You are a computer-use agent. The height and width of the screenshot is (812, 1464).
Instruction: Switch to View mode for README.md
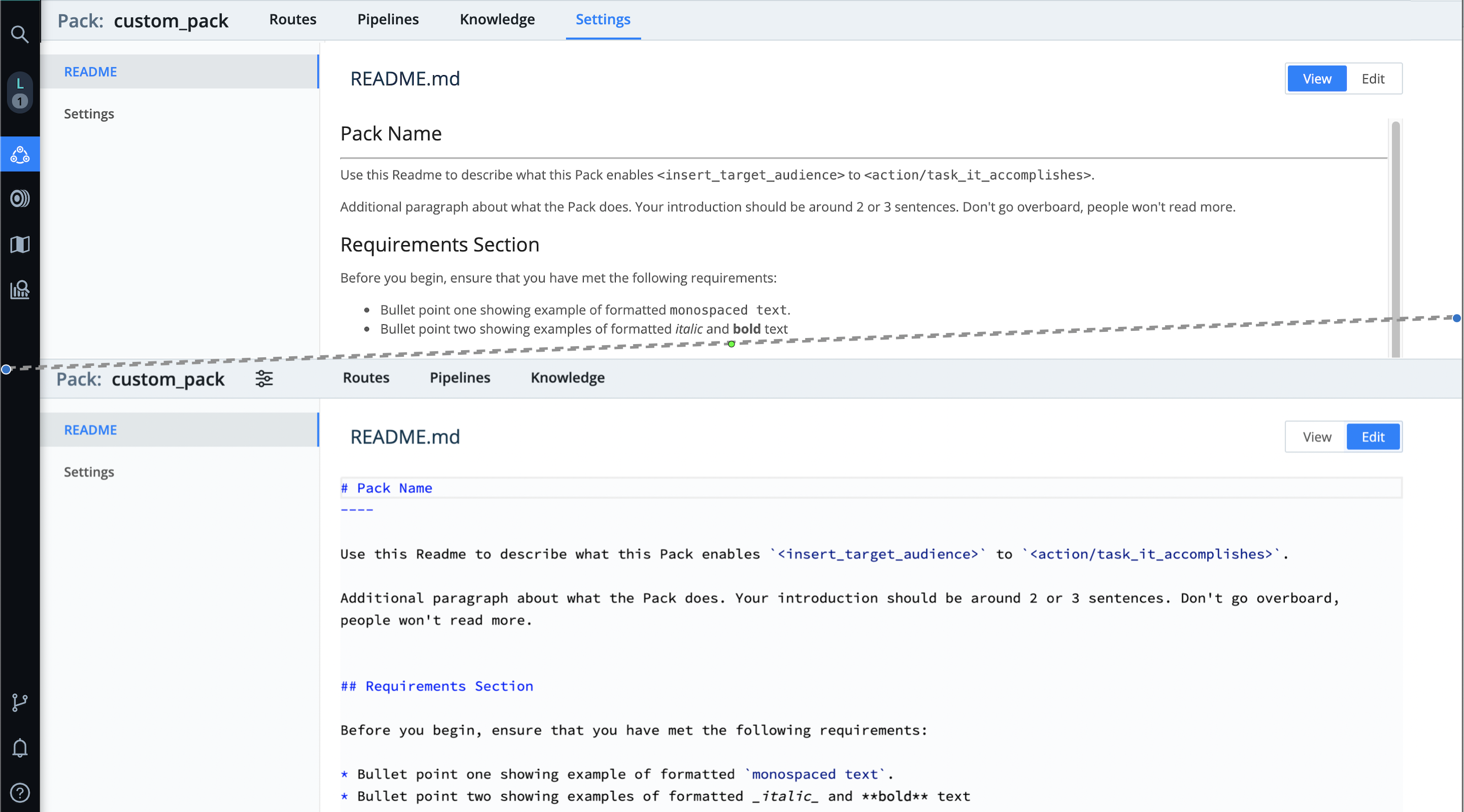click(x=1316, y=79)
